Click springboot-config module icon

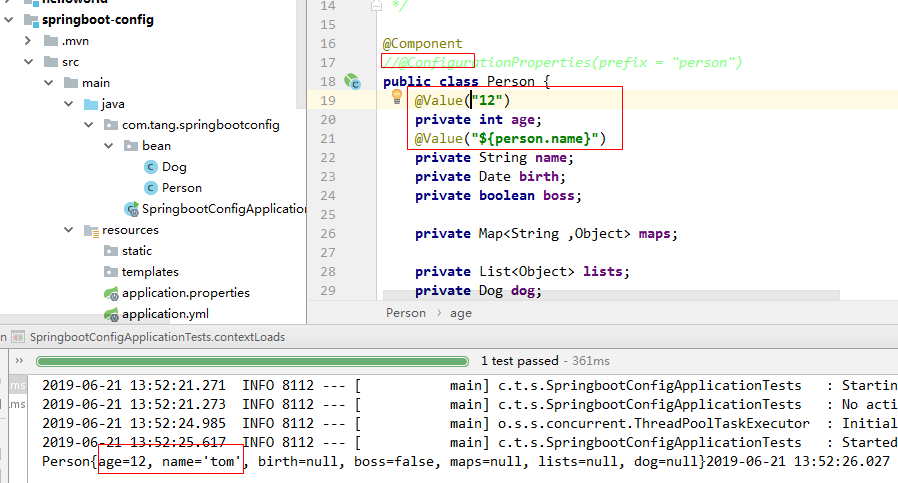pos(31,20)
